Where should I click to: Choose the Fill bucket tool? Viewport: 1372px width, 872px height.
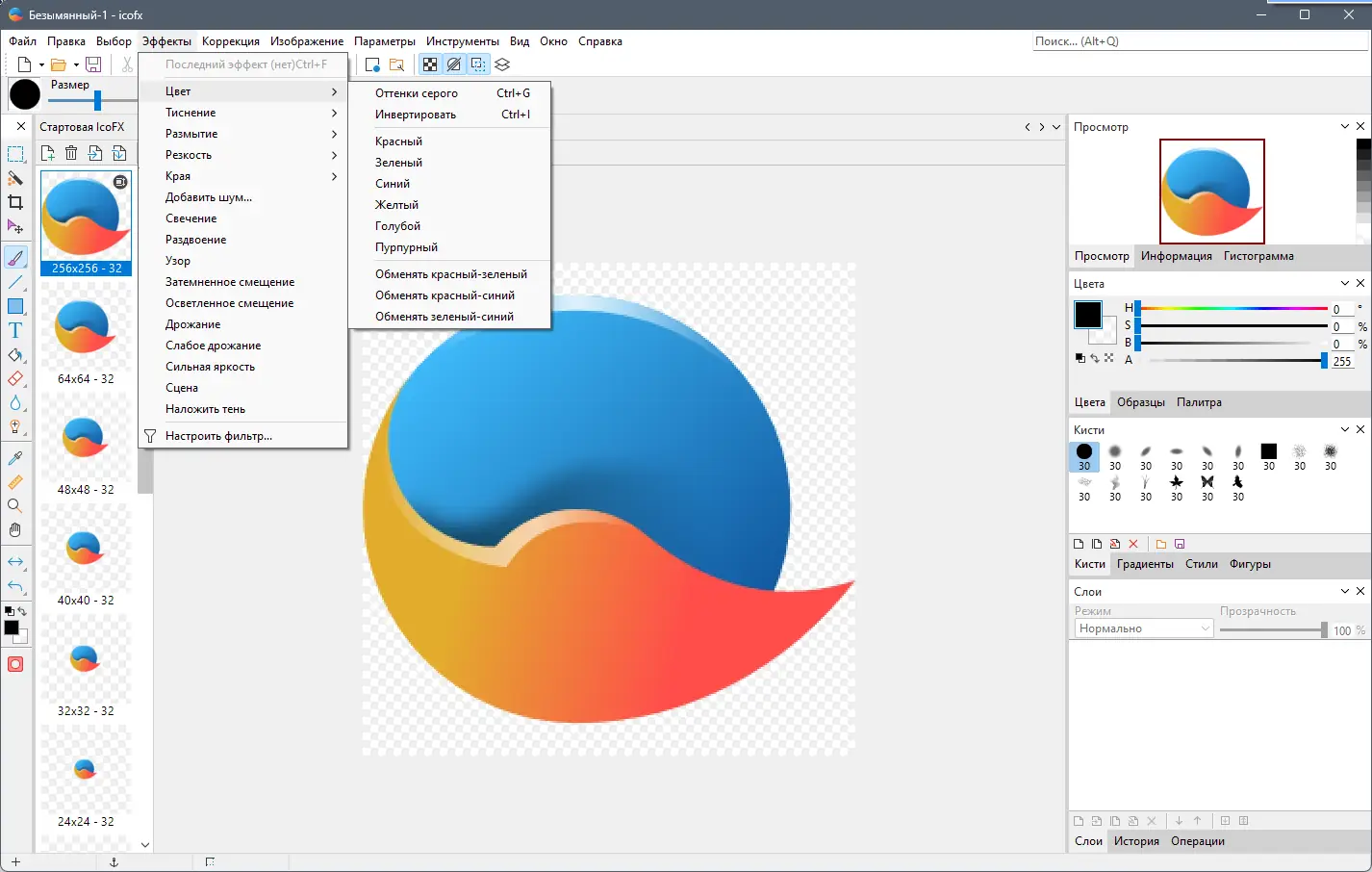[x=16, y=354]
